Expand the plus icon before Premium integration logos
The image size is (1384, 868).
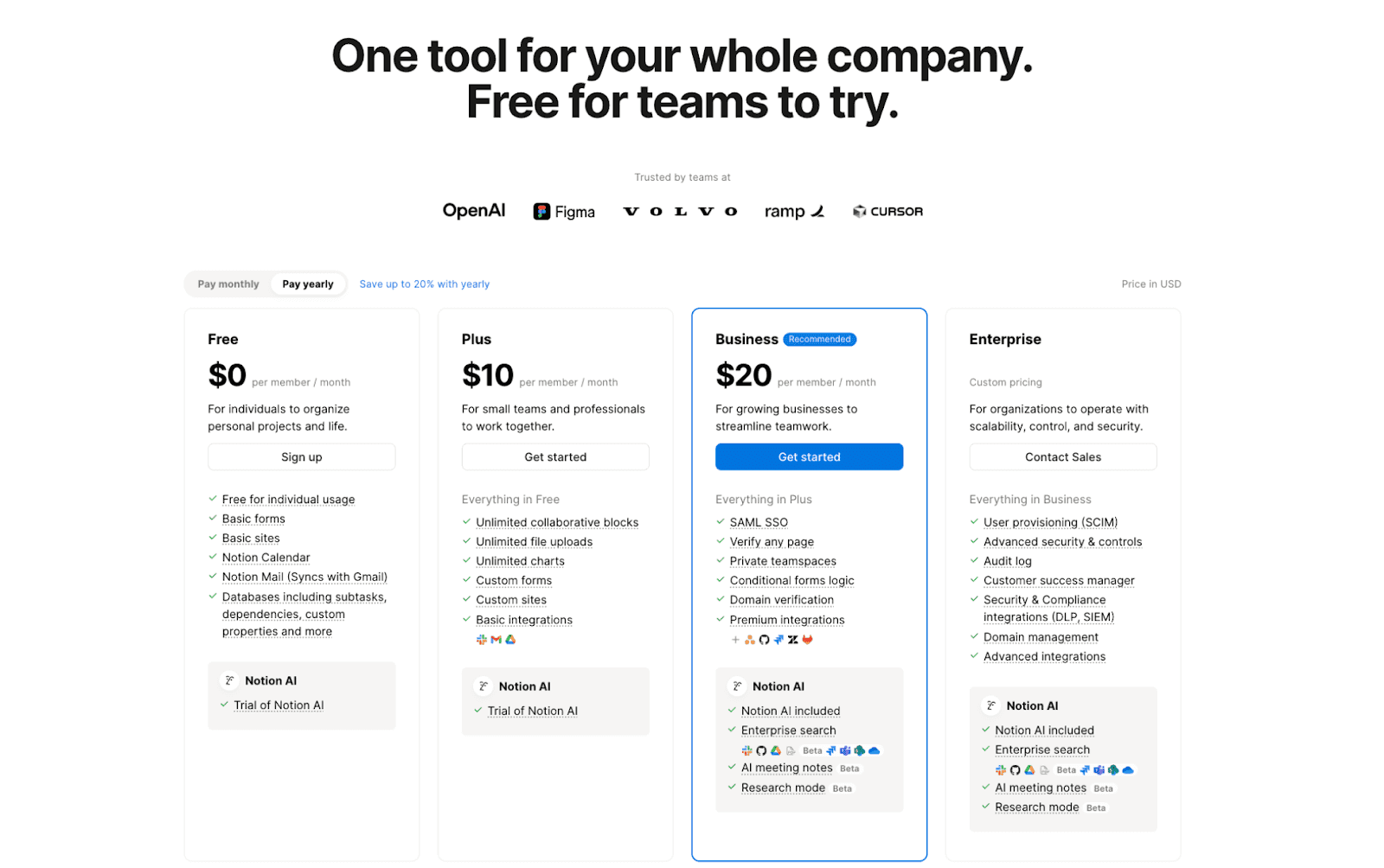click(735, 640)
